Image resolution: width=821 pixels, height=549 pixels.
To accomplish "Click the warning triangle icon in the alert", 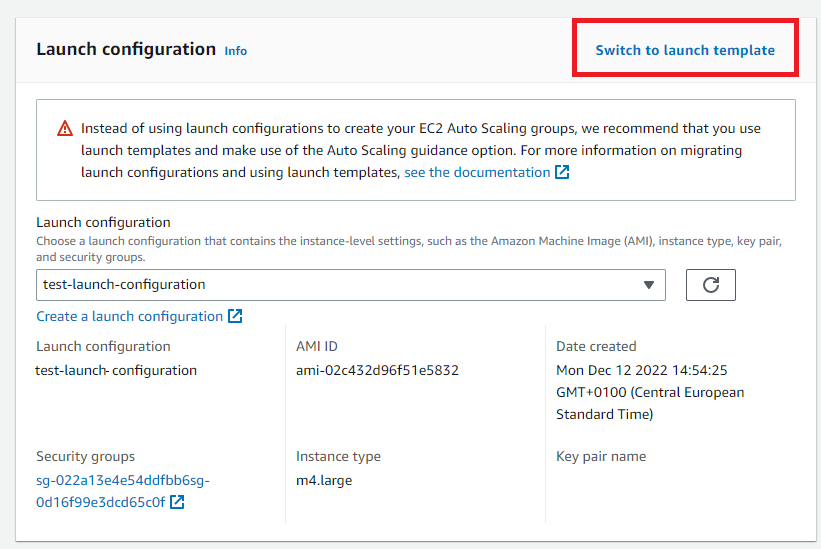I will (x=65, y=129).
